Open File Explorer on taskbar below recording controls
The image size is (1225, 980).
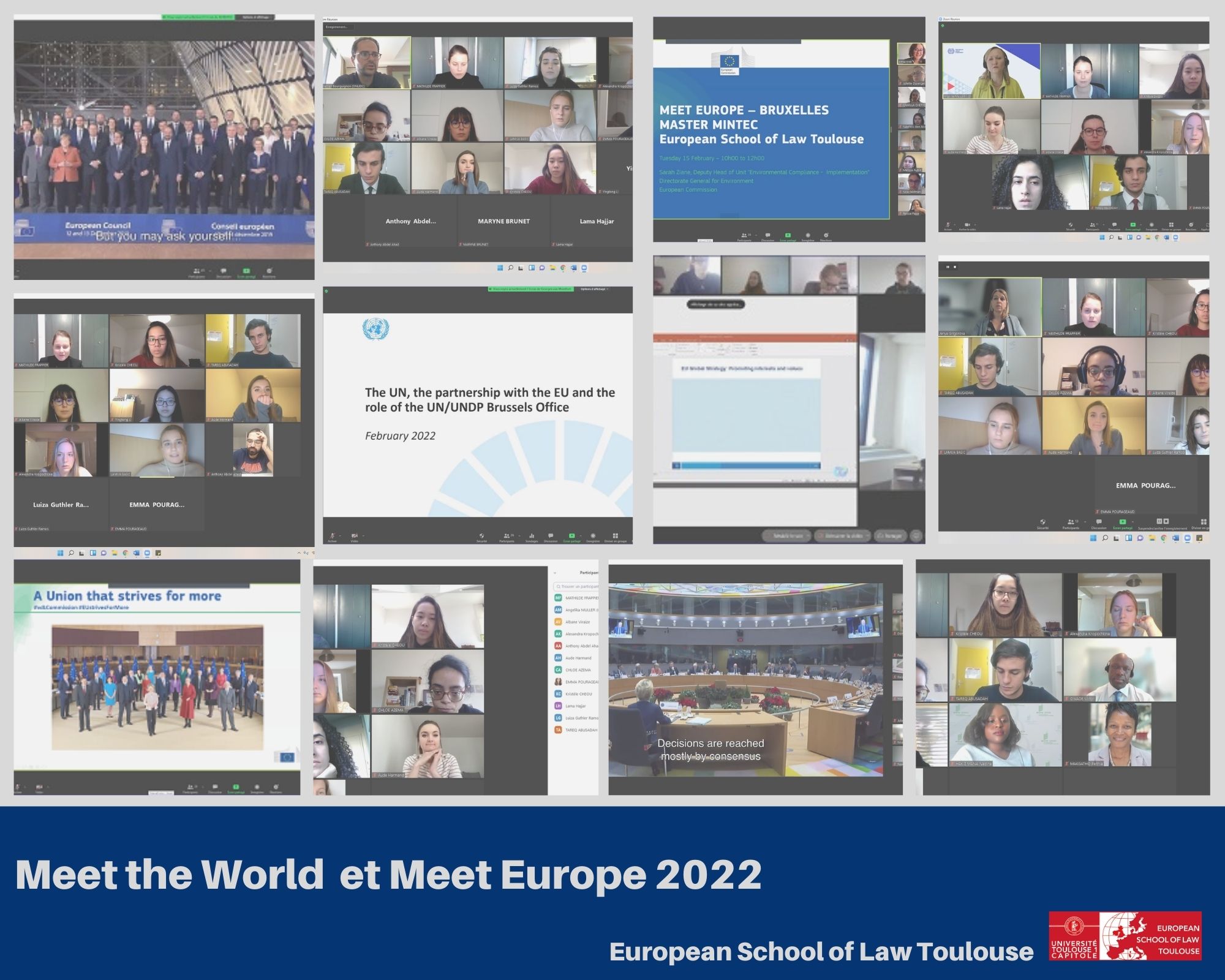[1151, 538]
